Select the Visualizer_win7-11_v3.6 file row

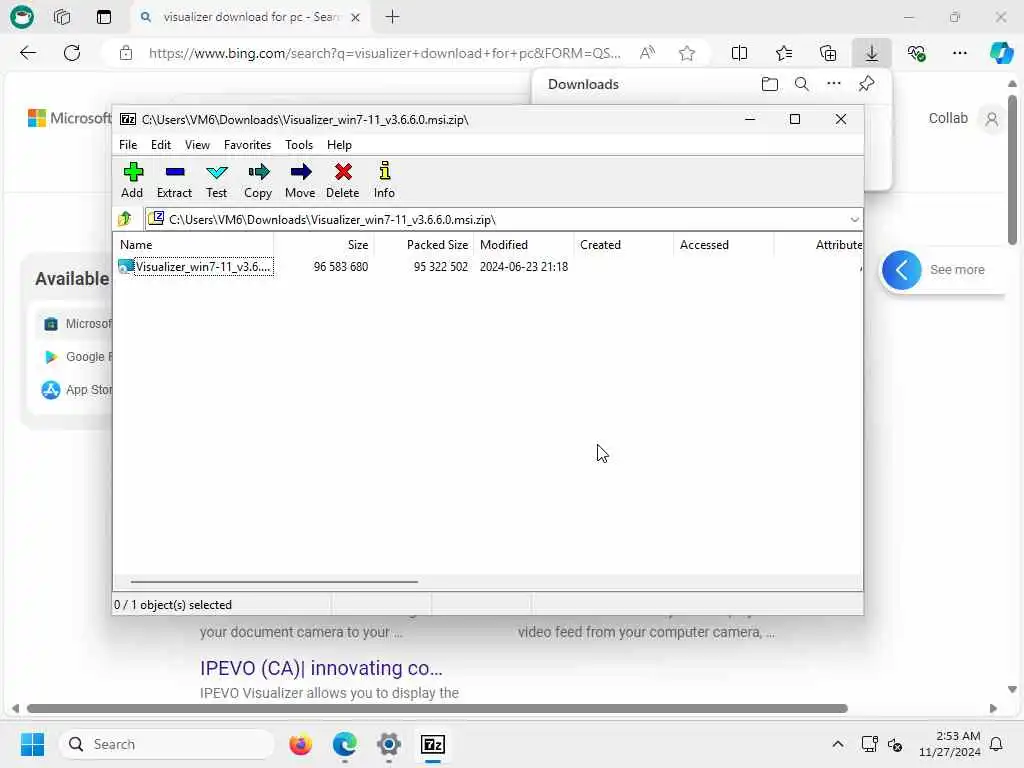pyautogui.click(x=195, y=266)
